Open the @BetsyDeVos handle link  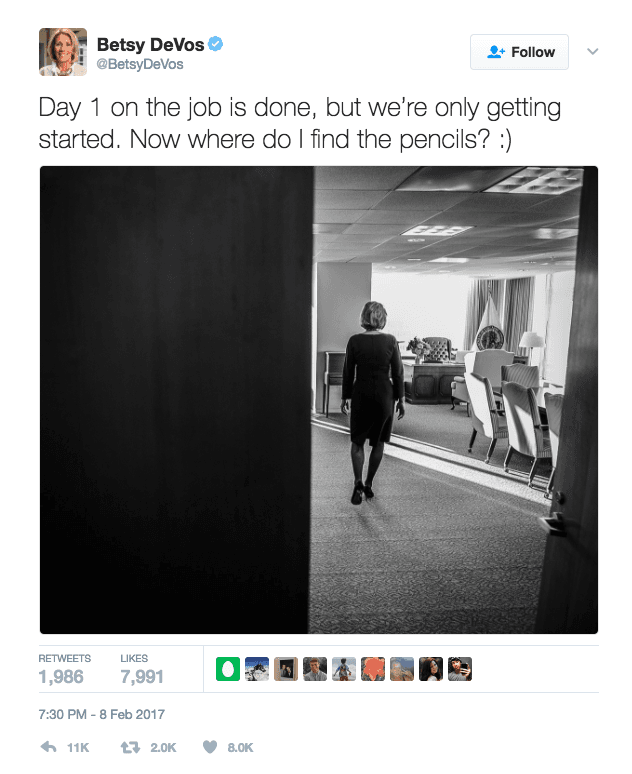(140, 64)
